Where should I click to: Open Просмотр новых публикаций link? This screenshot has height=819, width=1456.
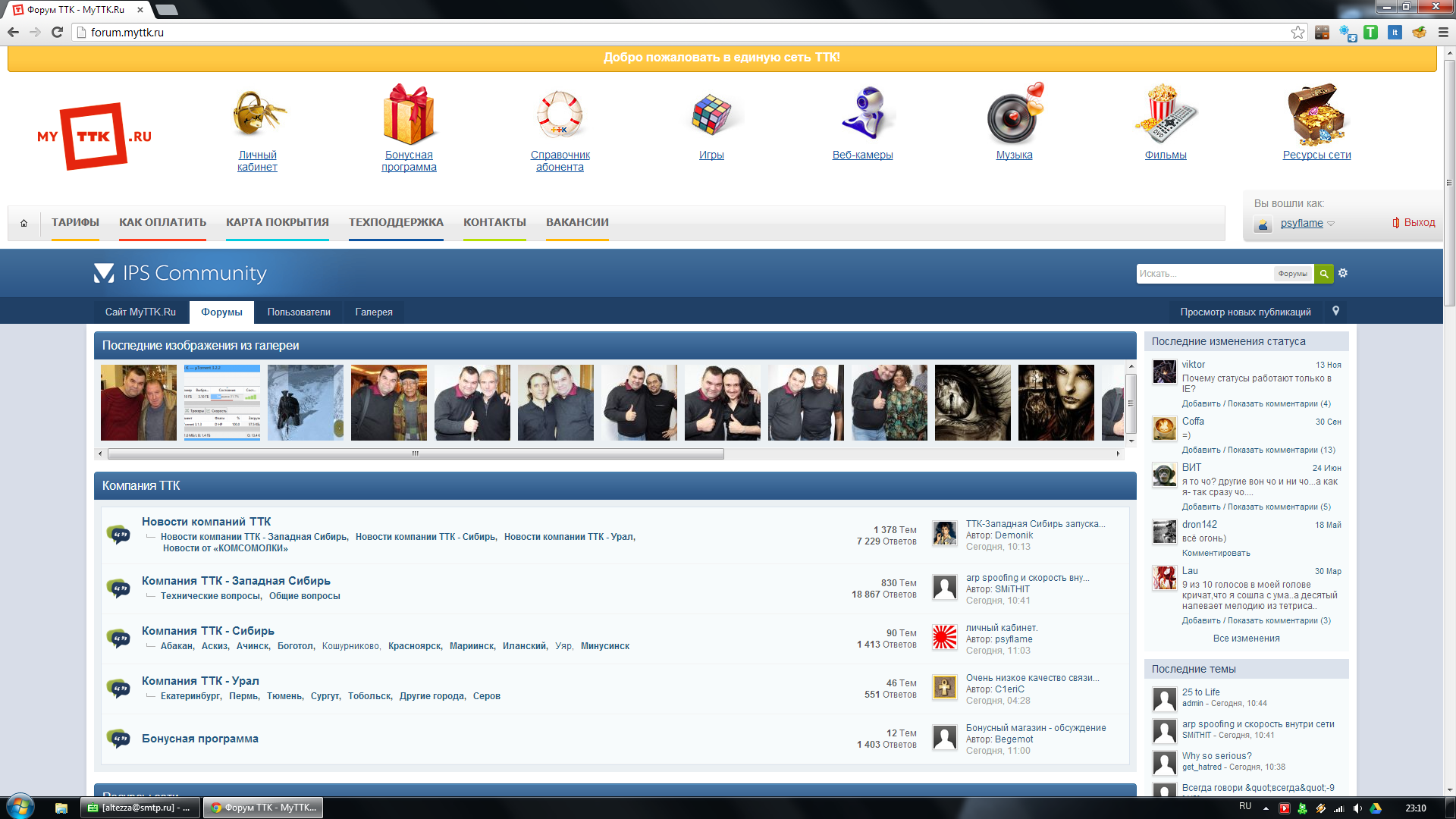click(x=1245, y=312)
